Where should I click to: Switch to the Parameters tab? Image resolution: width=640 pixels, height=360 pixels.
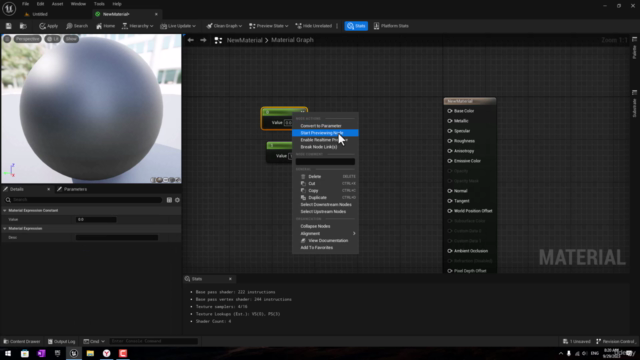[x=72, y=189]
